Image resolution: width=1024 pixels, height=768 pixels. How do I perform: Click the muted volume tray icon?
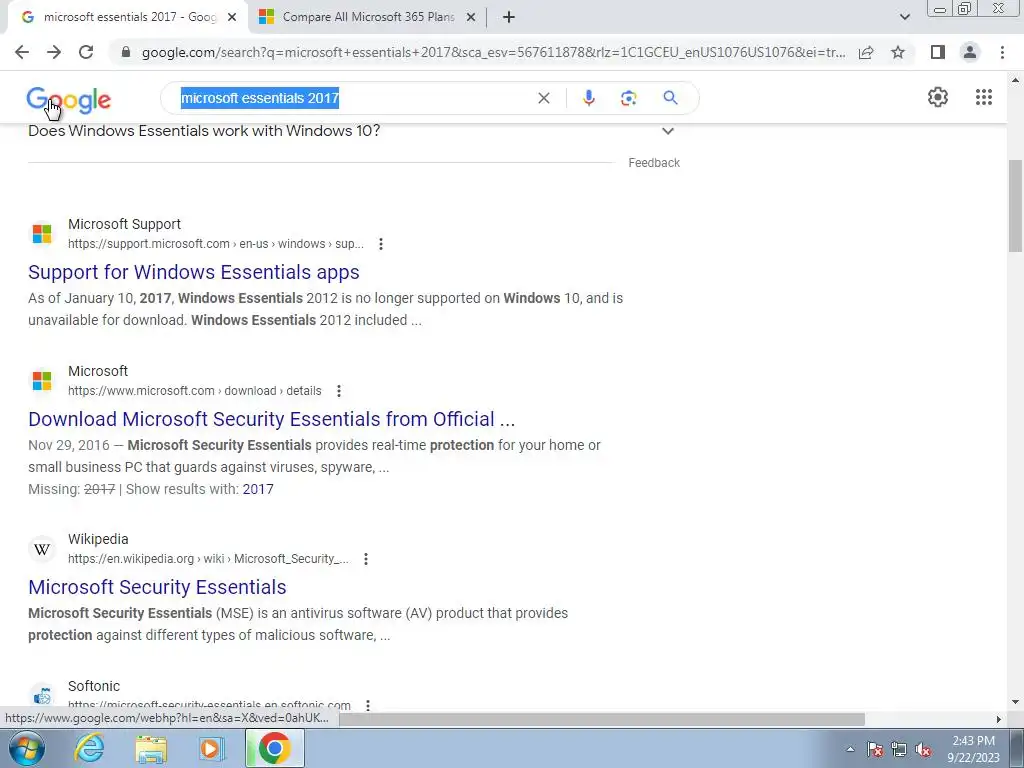pos(923,749)
